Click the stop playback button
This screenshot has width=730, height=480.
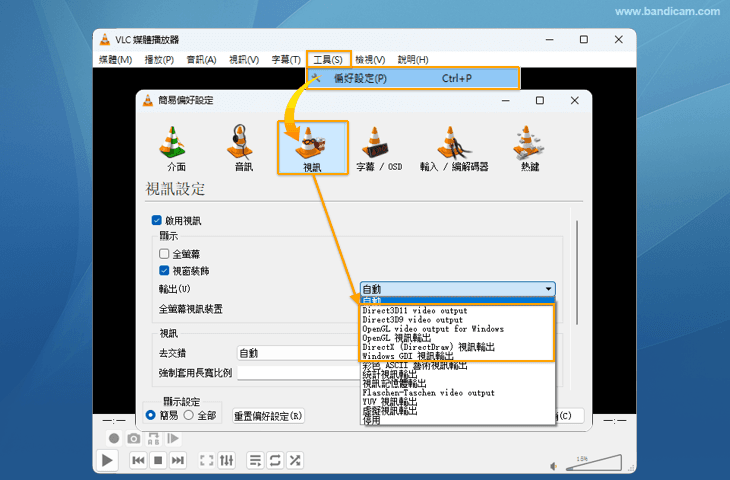click(x=158, y=460)
